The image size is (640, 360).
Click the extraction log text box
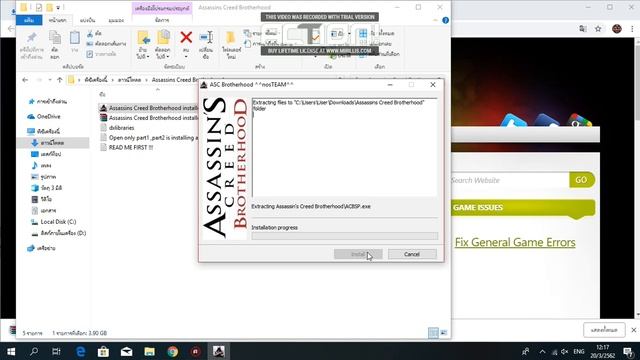[x=344, y=148]
